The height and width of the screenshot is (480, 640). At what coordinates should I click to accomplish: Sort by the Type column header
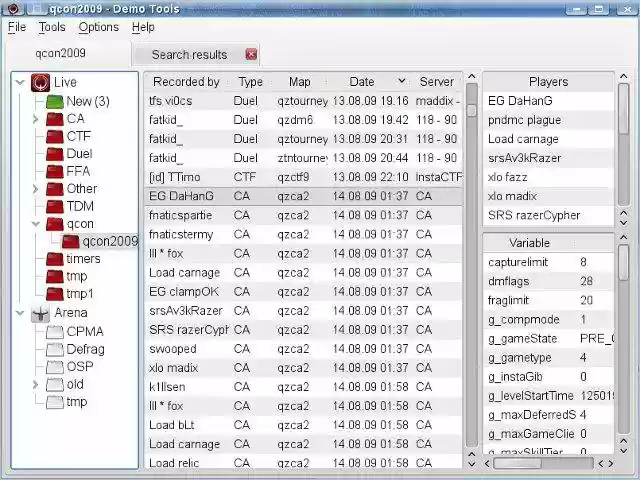point(251,82)
